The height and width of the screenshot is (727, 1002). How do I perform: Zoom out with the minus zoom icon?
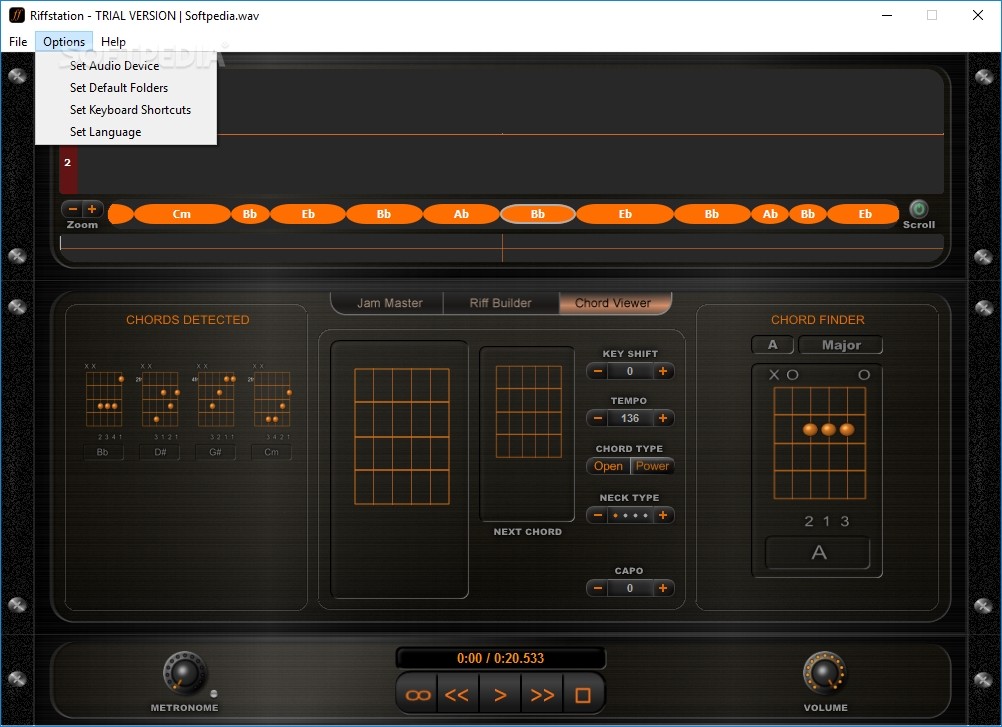click(x=73, y=209)
